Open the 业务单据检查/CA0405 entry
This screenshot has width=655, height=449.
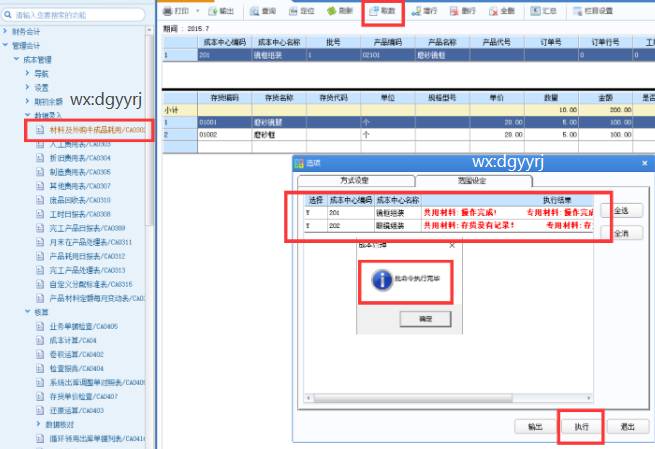(84, 326)
